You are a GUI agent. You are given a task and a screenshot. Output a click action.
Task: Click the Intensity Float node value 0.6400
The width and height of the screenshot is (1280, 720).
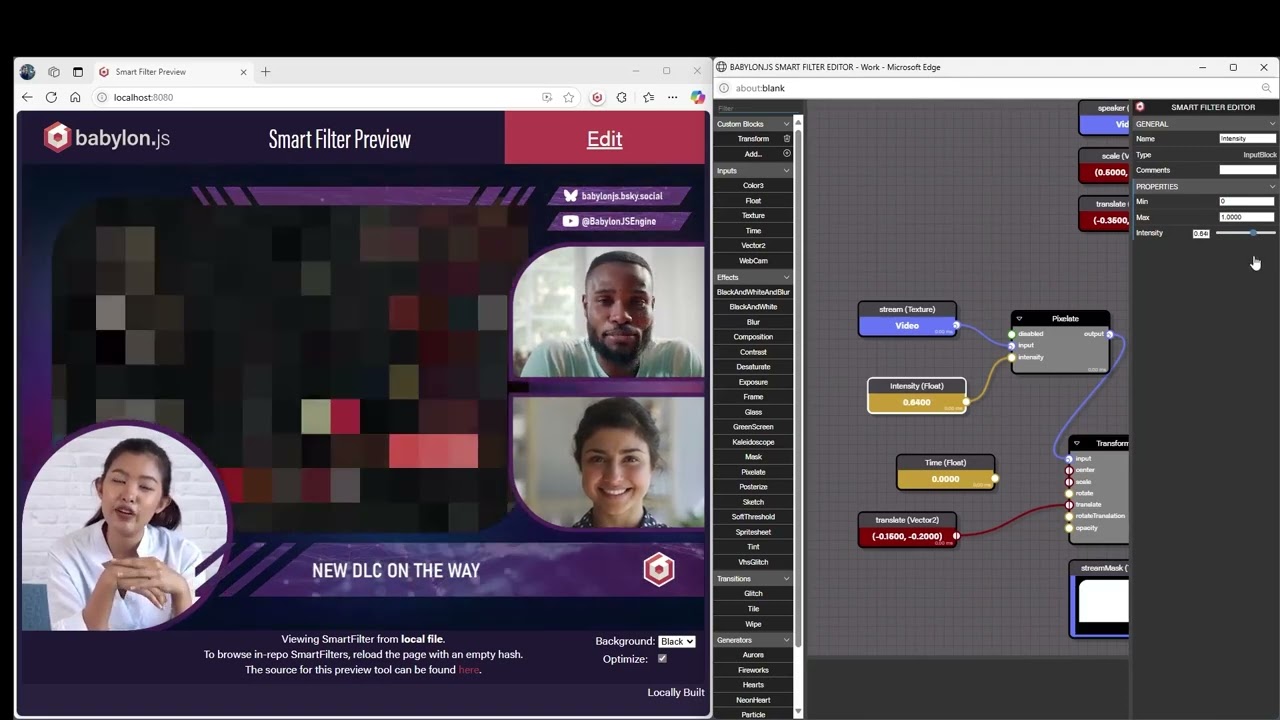click(917, 403)
